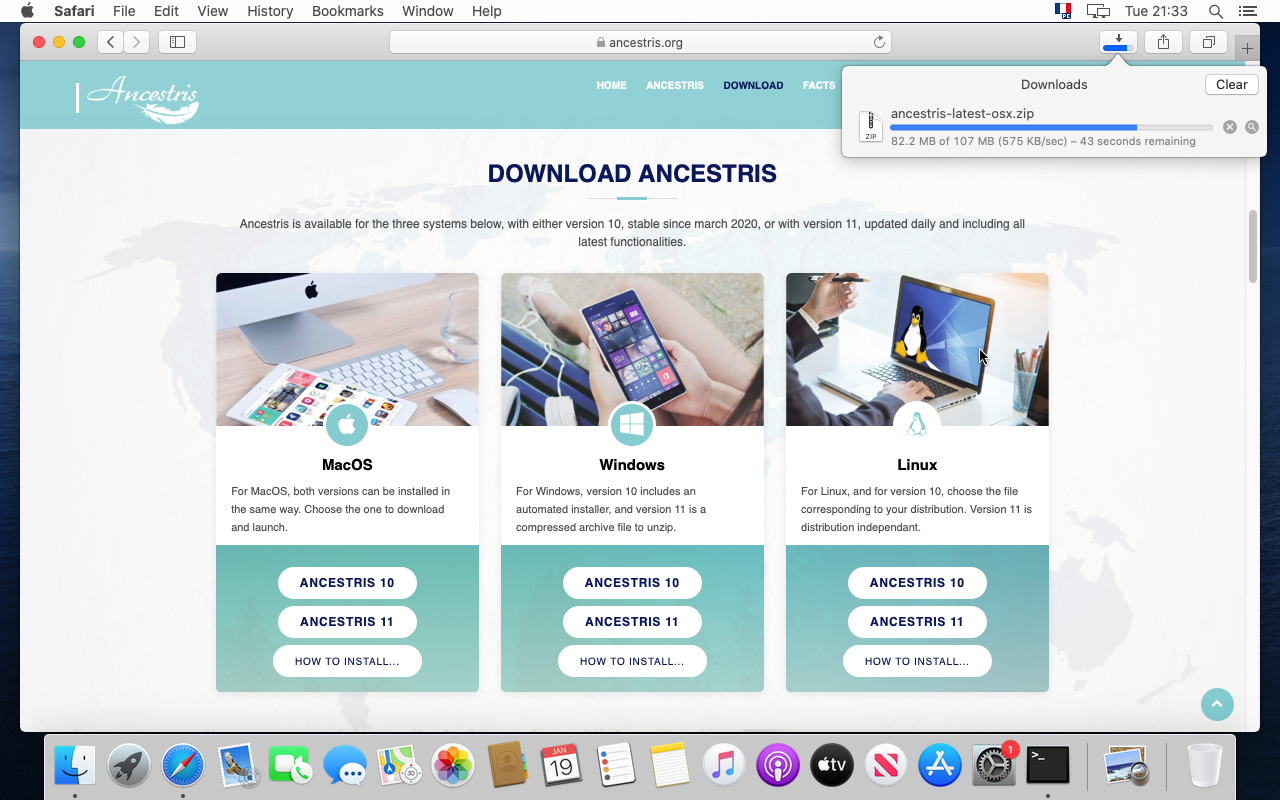
Task: Download ANCESTRIS 11 for MacOS
Action: click(347, 622)
